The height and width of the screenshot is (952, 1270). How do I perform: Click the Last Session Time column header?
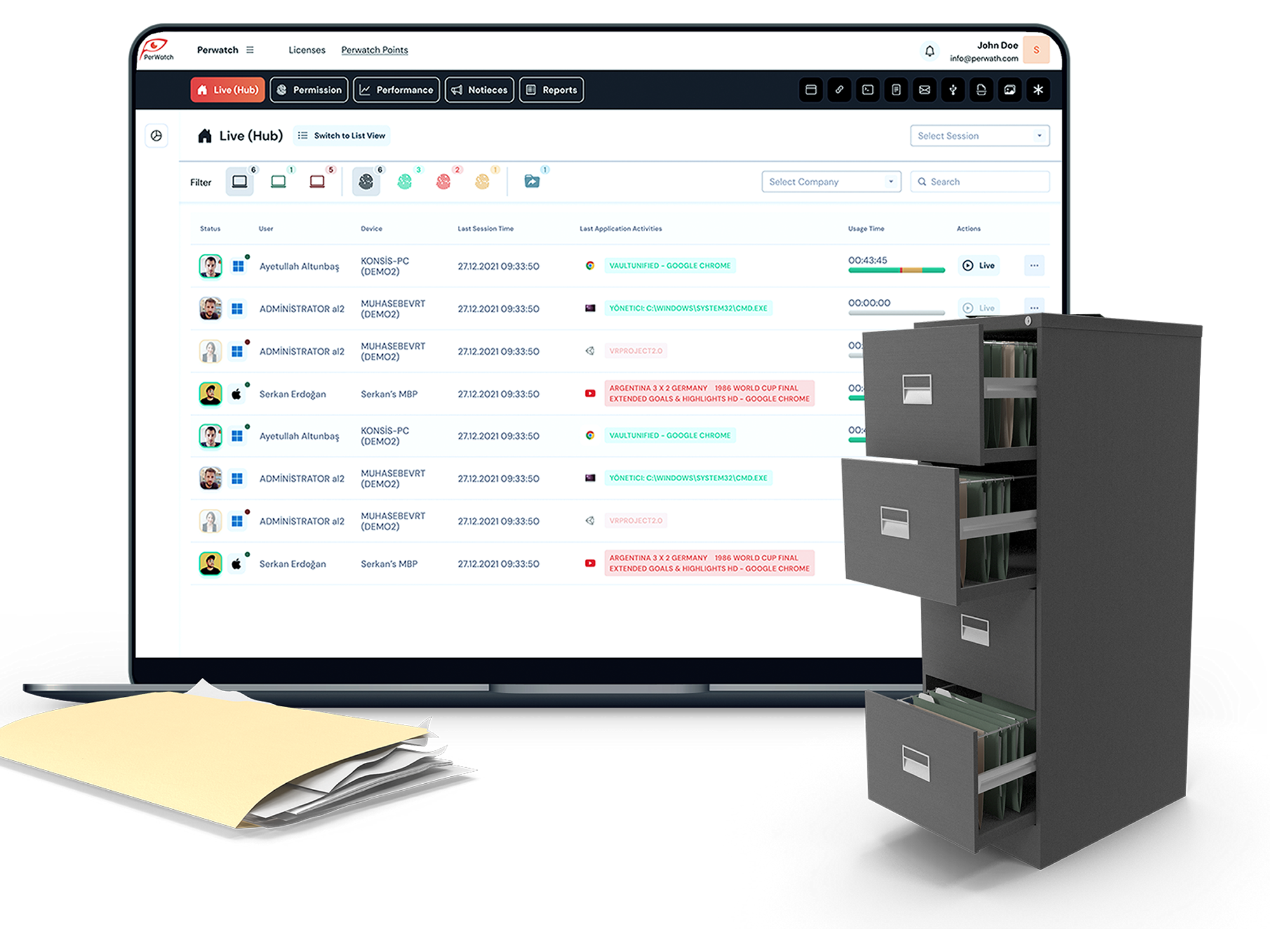(485, 228)
